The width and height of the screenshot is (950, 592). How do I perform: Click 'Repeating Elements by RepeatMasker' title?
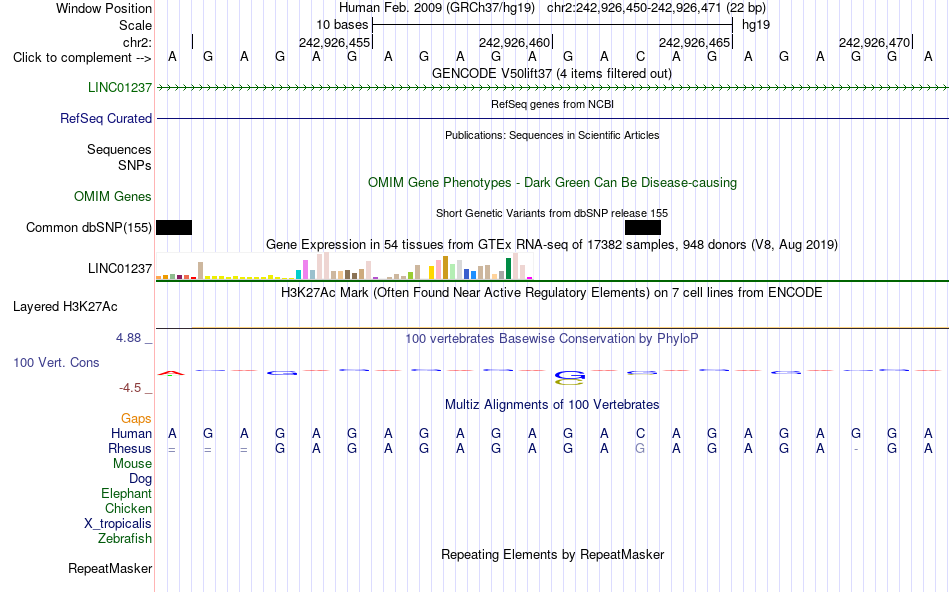tap(552, 554)
